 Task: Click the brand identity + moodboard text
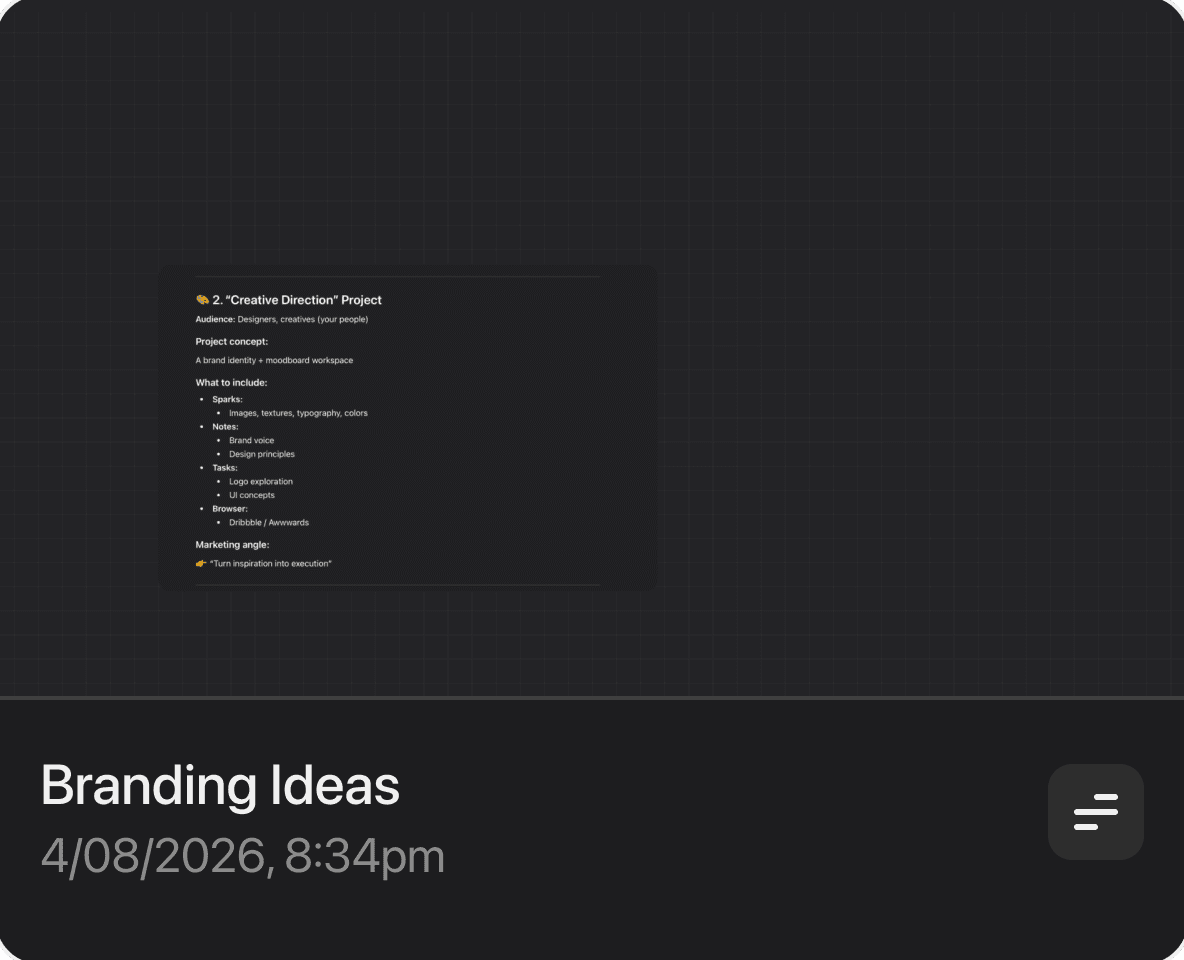coord(274,360)
